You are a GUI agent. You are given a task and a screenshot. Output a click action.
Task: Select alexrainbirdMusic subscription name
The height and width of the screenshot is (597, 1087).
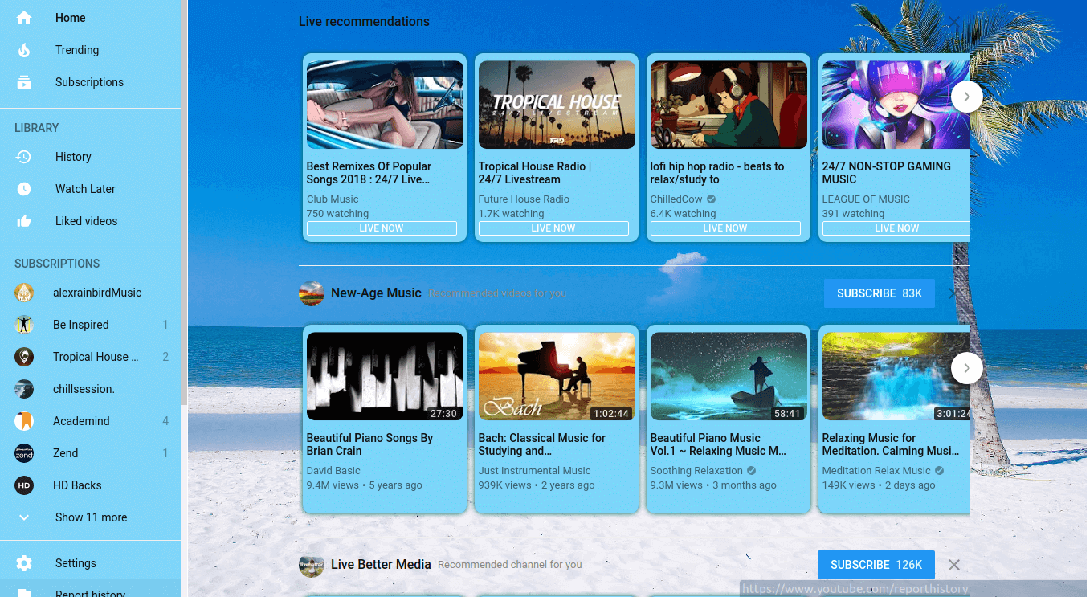point(97,293)
